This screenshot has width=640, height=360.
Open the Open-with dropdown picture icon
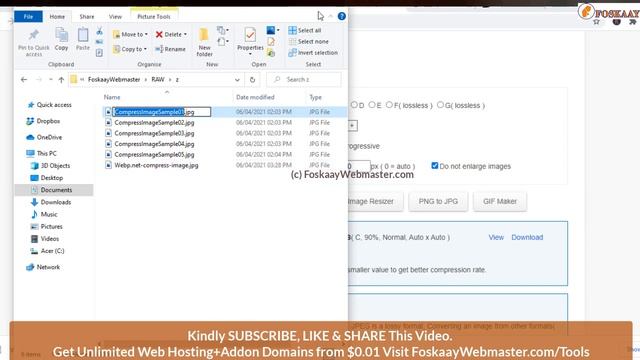pos(273,31)
